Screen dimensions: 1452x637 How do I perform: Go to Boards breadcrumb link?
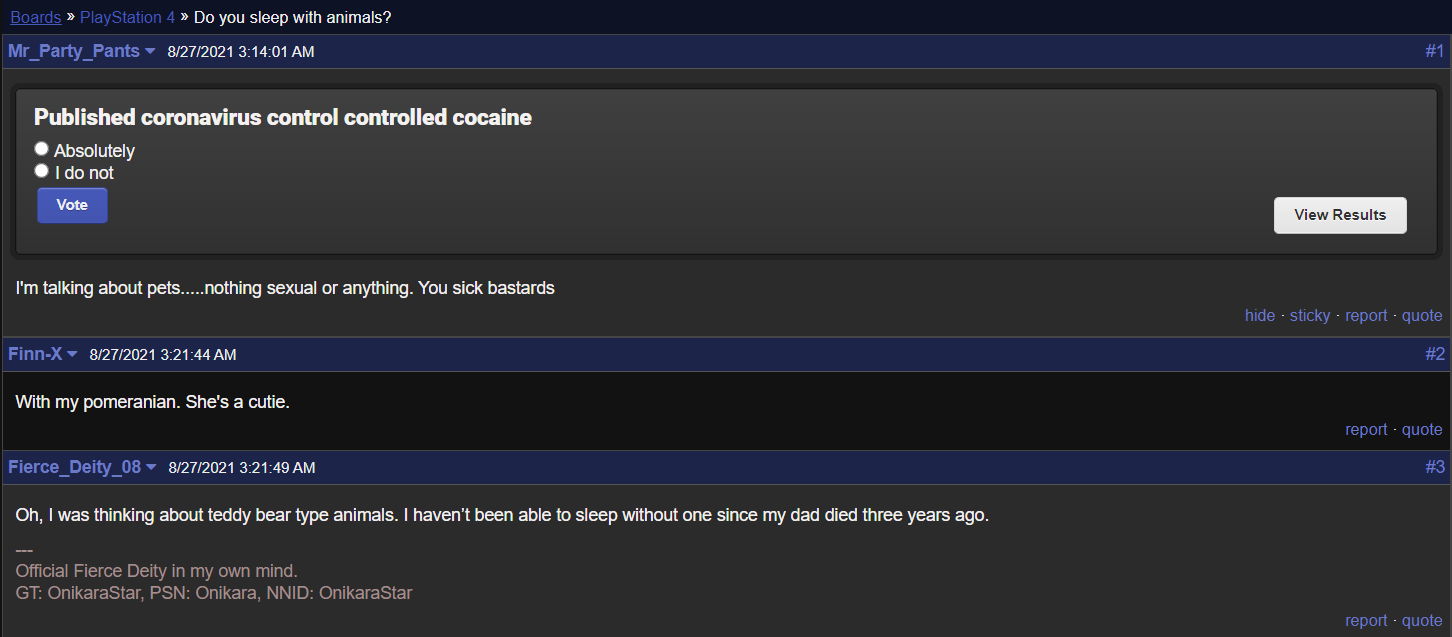pyautogui.click(x=36, y=17)
